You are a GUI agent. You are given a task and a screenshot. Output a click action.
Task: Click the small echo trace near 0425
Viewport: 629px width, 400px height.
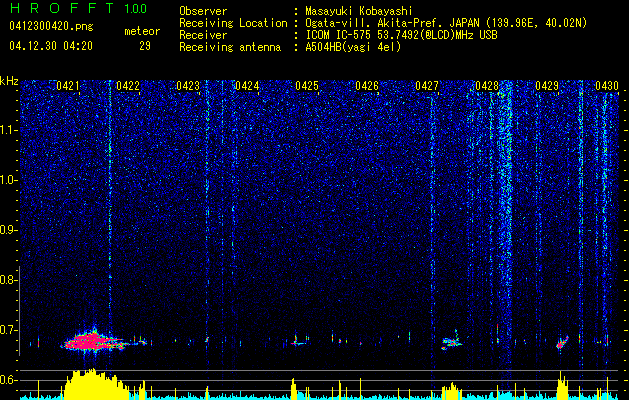tap(300, 340)
